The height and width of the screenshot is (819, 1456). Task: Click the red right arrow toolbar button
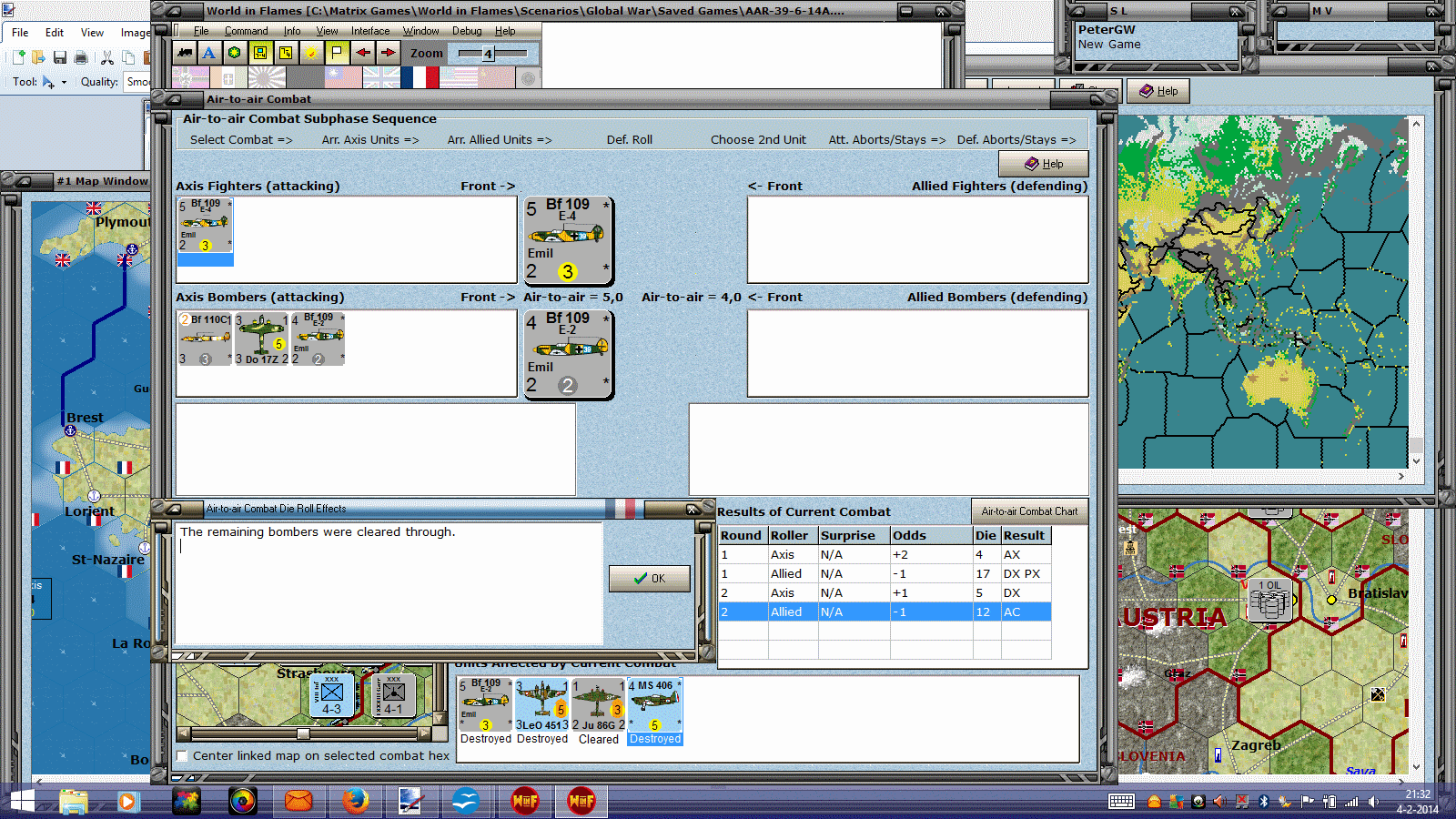389,53
